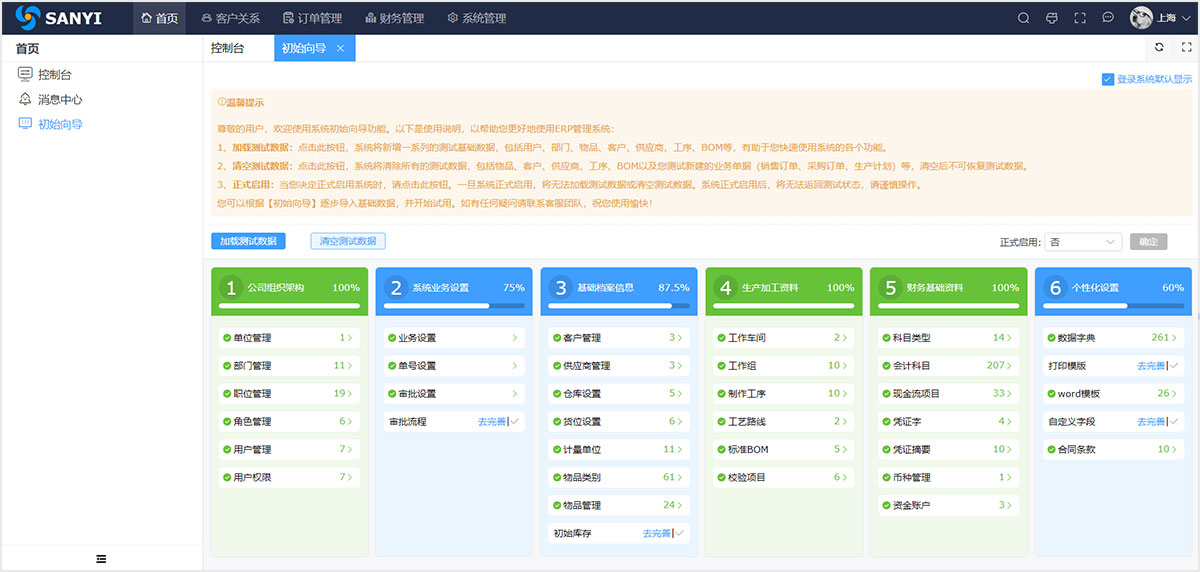Mark 审批流程 as completed with checkmark
1200x572 pixels.
click(x=515, y=422)
